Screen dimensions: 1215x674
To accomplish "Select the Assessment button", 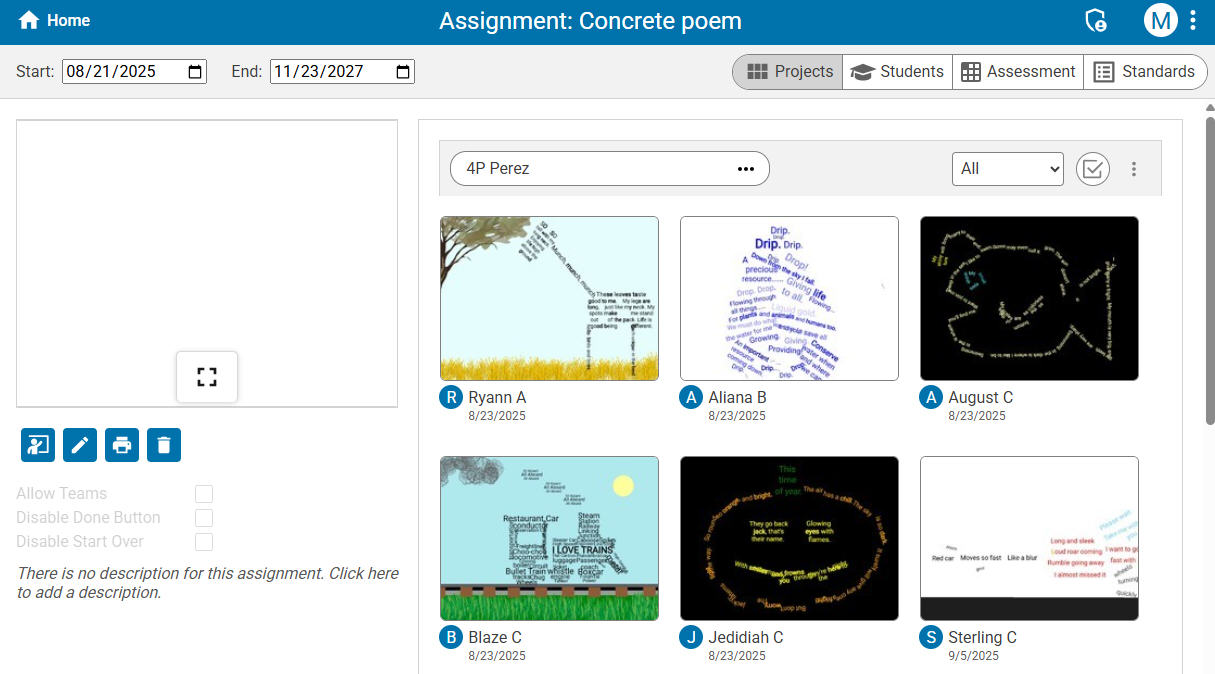I will [1017, 71].
